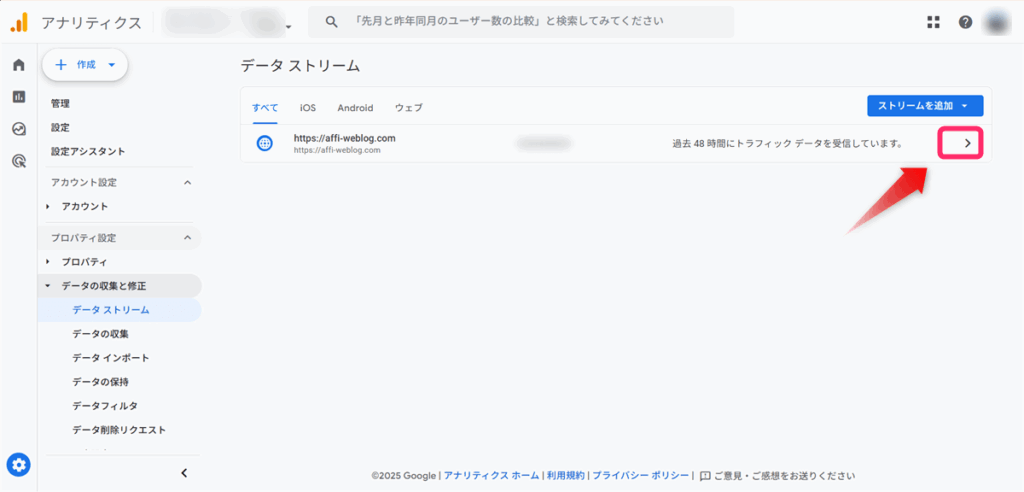Open 設定 in the sidebar
1024x492 pixels.
click(x=61, y=127)
